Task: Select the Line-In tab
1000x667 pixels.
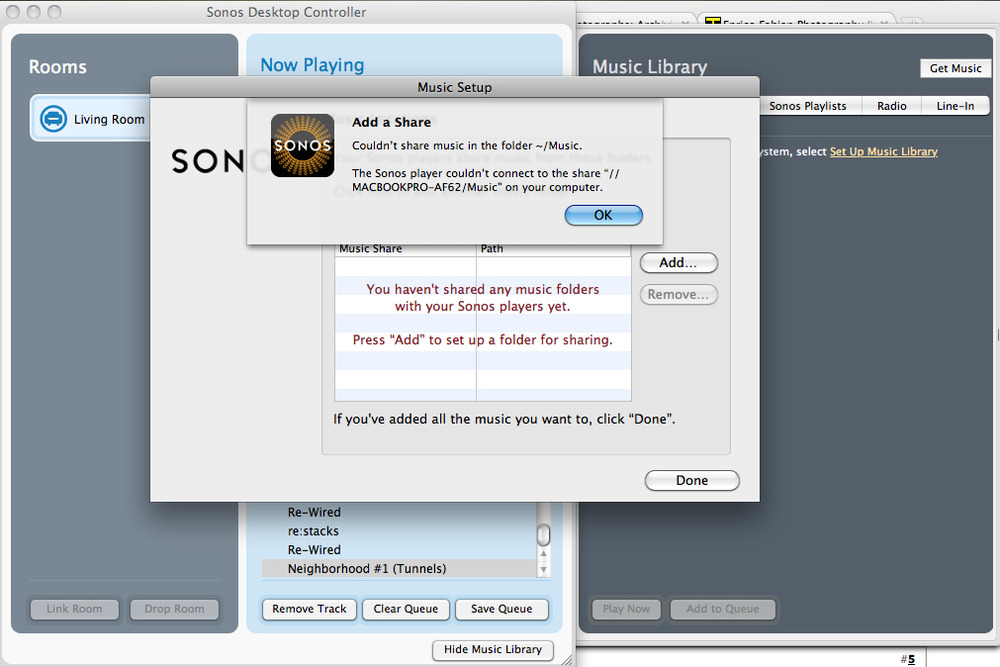Action: coord(955,106)
